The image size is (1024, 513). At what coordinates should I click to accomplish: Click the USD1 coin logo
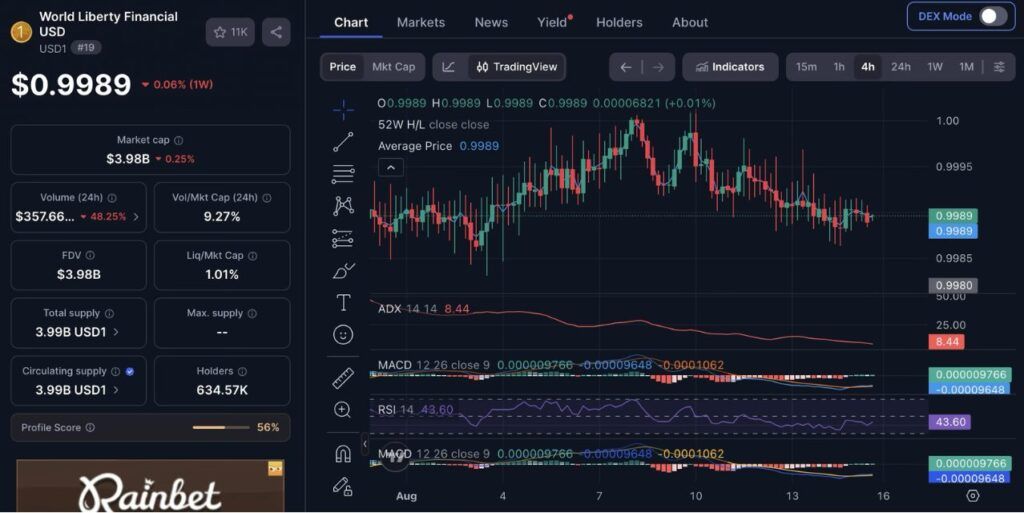click(21, 31)
